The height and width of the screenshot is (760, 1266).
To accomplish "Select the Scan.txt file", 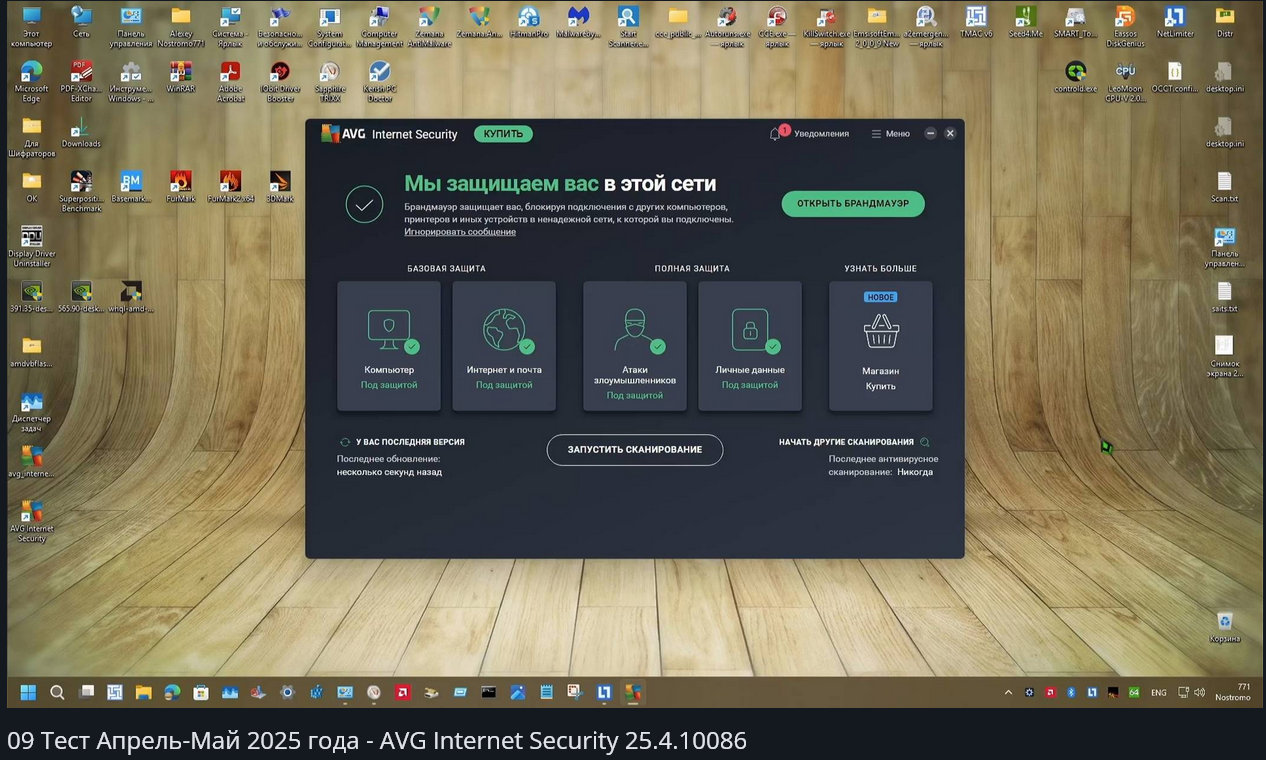I will (x=1224, y=187).
